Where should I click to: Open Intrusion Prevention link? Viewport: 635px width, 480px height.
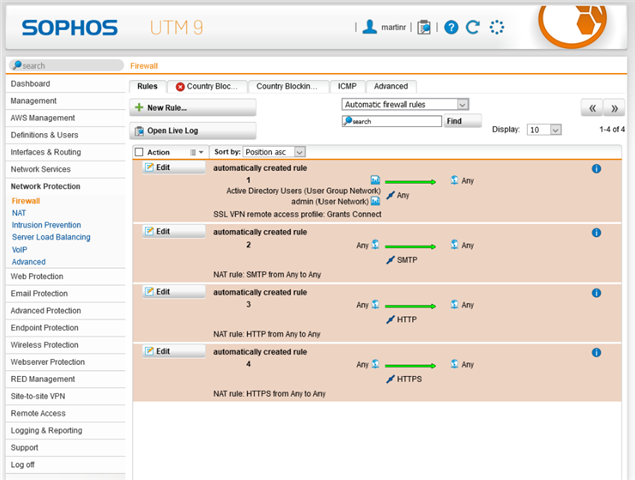46,225
